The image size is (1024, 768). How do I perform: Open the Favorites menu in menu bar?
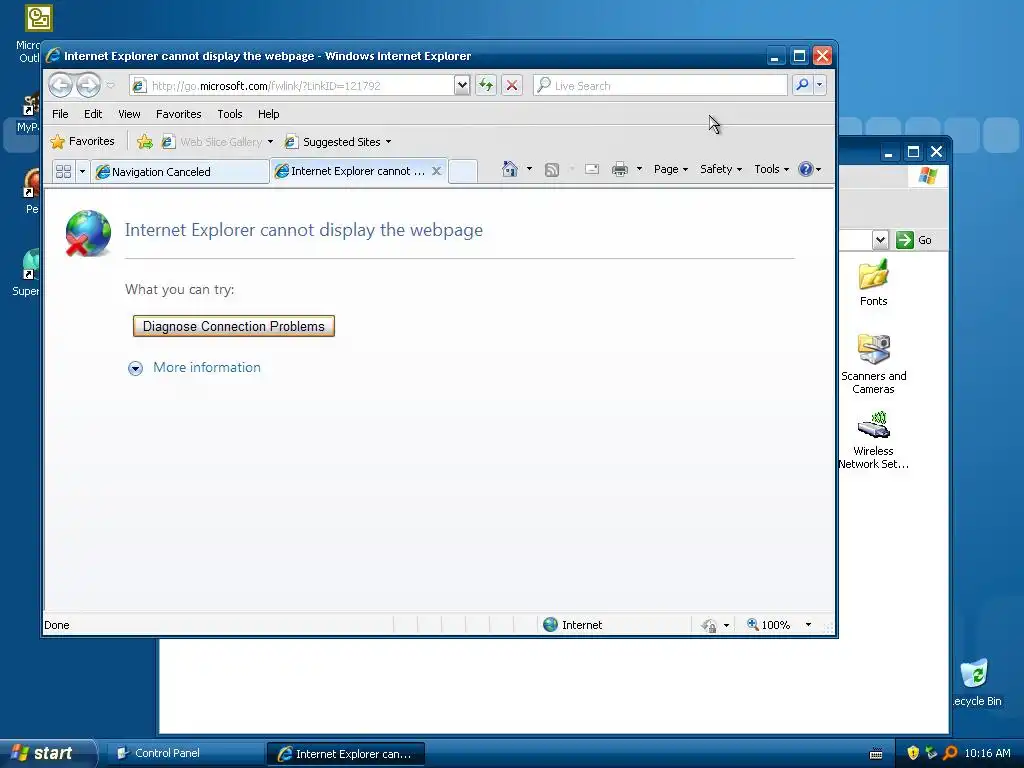point(178,114)
